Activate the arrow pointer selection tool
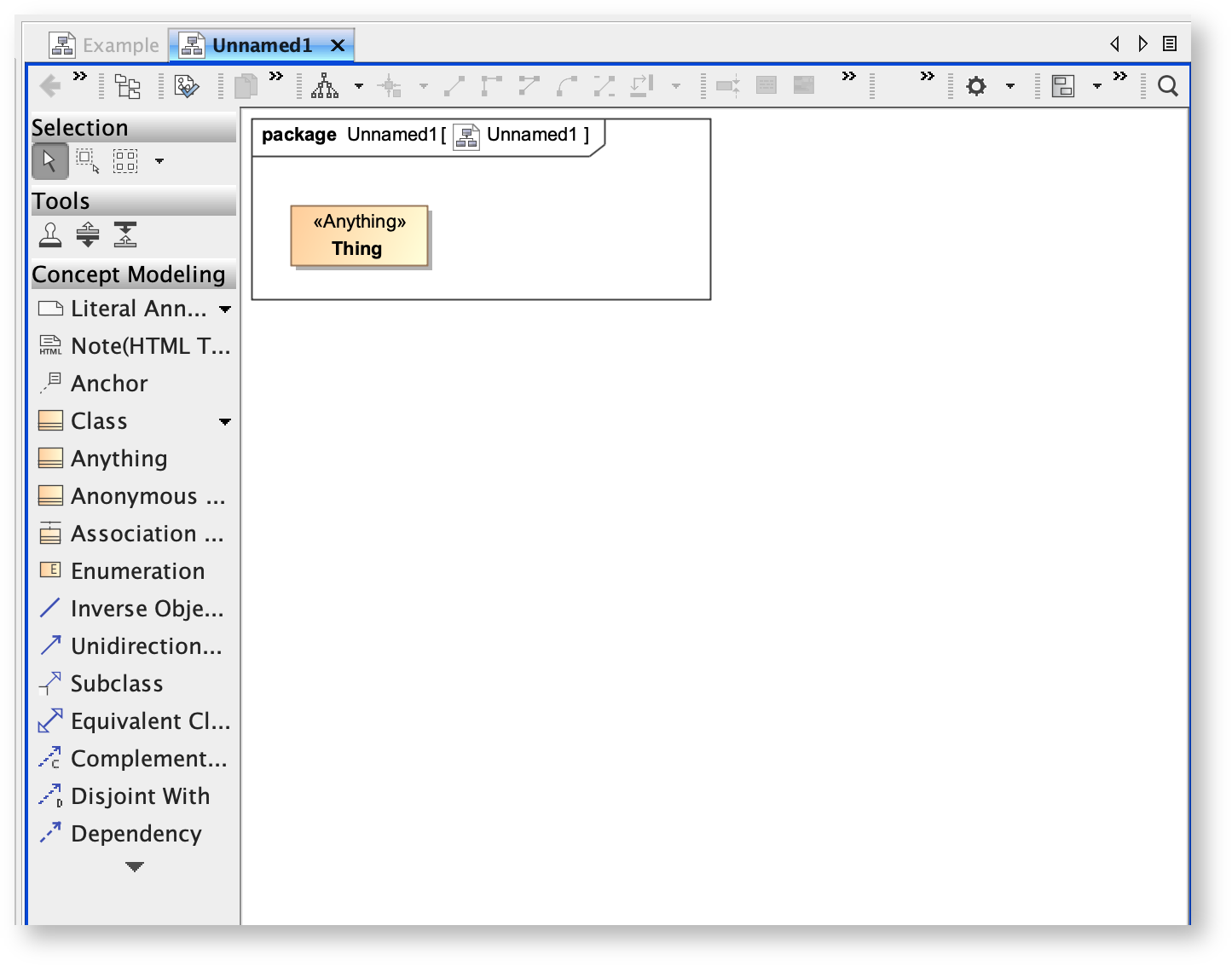Image resolution: width=1232 pixels, height=966 pixels. 50,161
